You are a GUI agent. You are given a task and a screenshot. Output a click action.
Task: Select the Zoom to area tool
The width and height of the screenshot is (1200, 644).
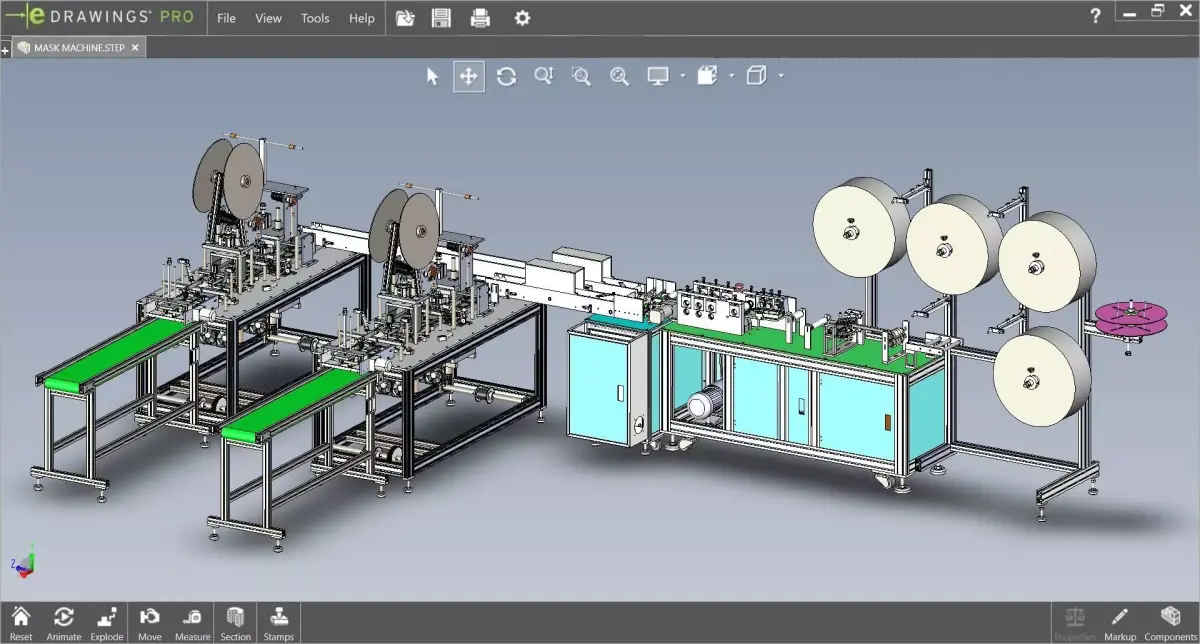581,76
